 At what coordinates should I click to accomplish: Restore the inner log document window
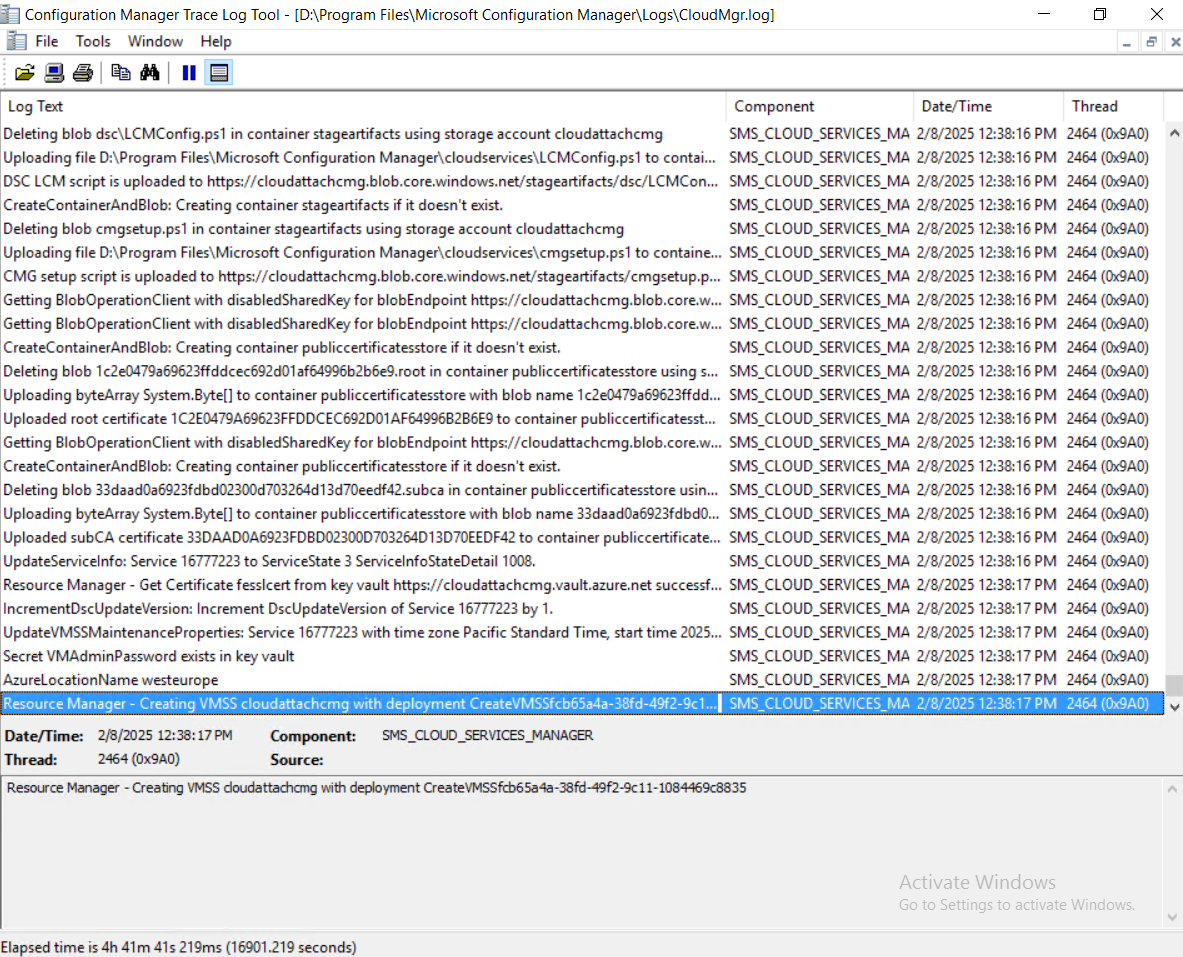click(x=1151, y=43)
